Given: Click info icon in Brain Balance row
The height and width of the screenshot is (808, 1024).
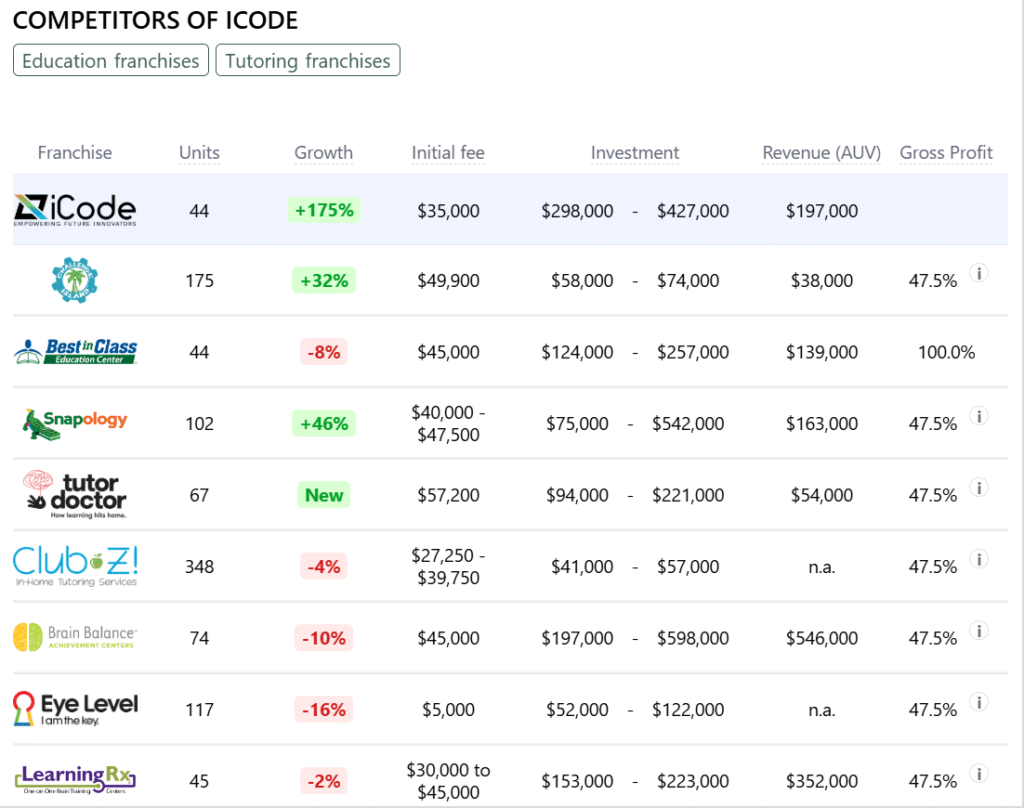Looking at the screenshot, I should click(978, 630).
